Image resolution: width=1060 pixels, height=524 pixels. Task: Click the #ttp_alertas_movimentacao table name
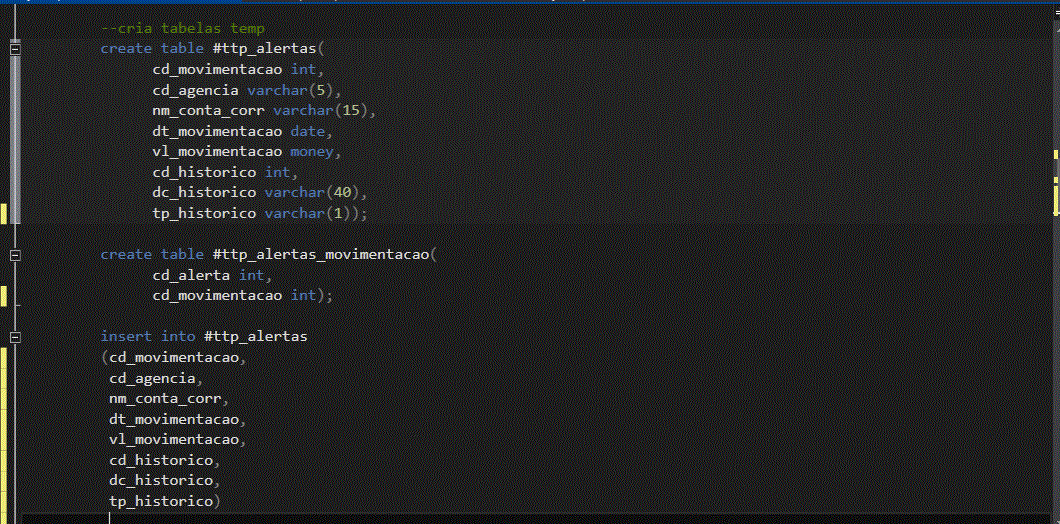321,254
